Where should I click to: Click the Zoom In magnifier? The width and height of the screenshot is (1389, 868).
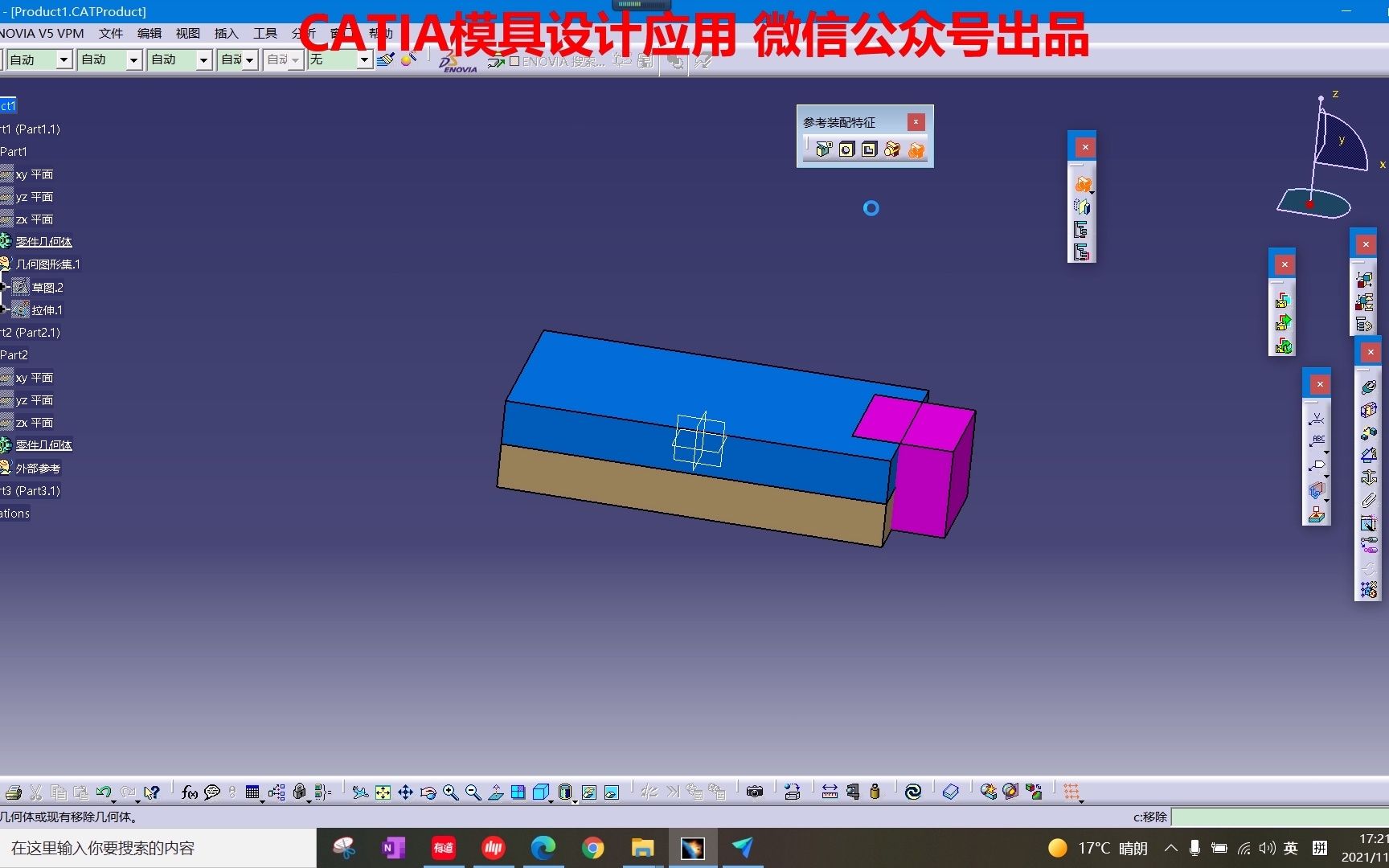tap(450, 792)
